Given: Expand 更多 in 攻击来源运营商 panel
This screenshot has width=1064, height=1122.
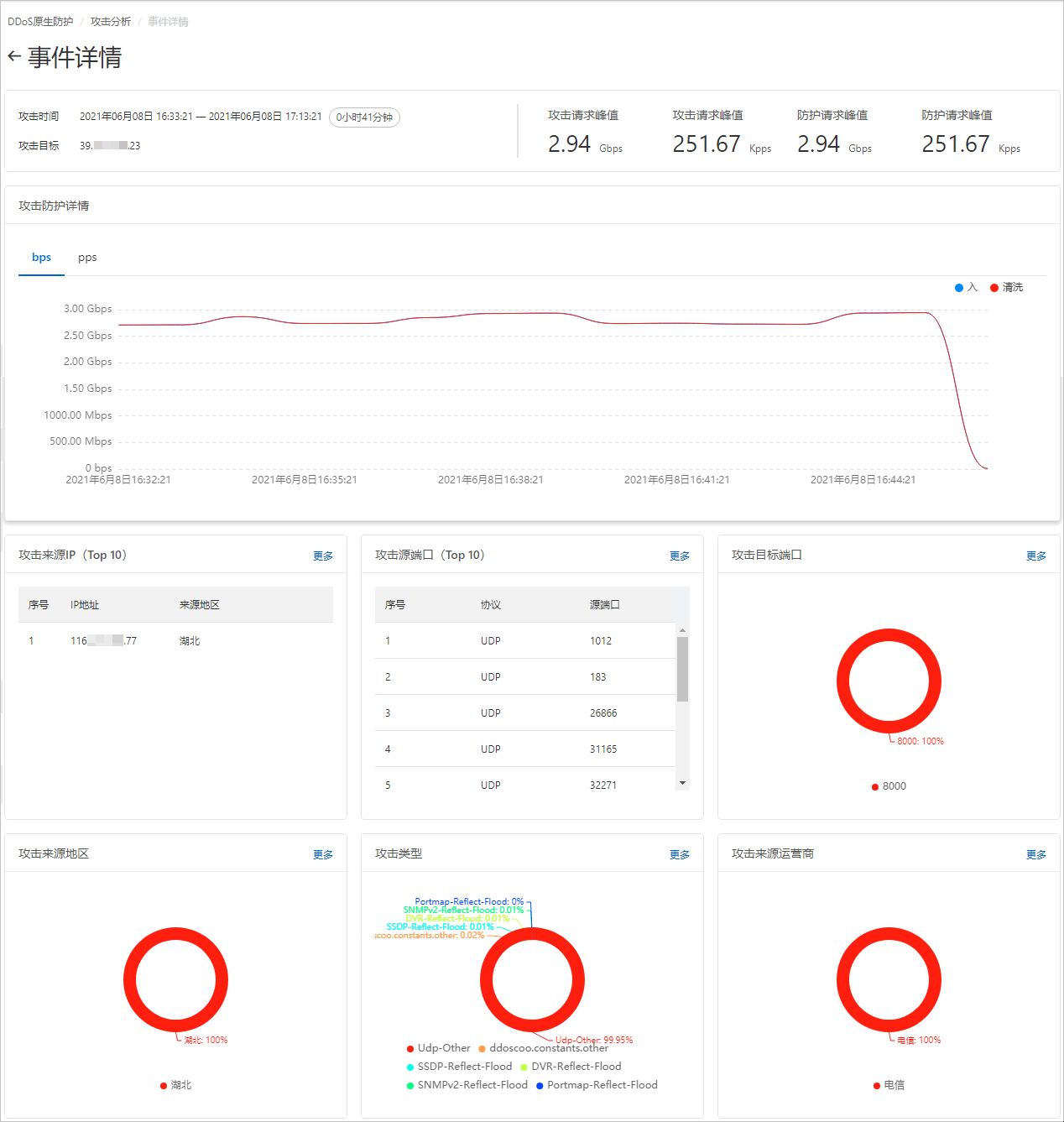Looking at the screenshot, I should click(x=1035, y=853).
